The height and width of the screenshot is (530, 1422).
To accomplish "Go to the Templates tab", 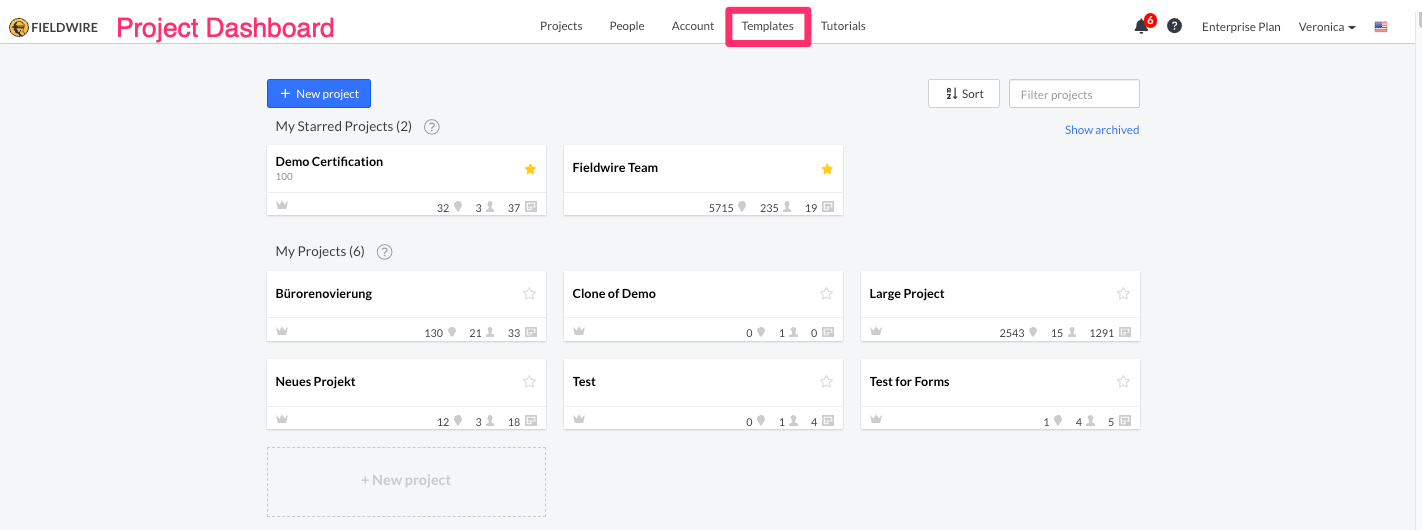I will (x=767, y=26).
